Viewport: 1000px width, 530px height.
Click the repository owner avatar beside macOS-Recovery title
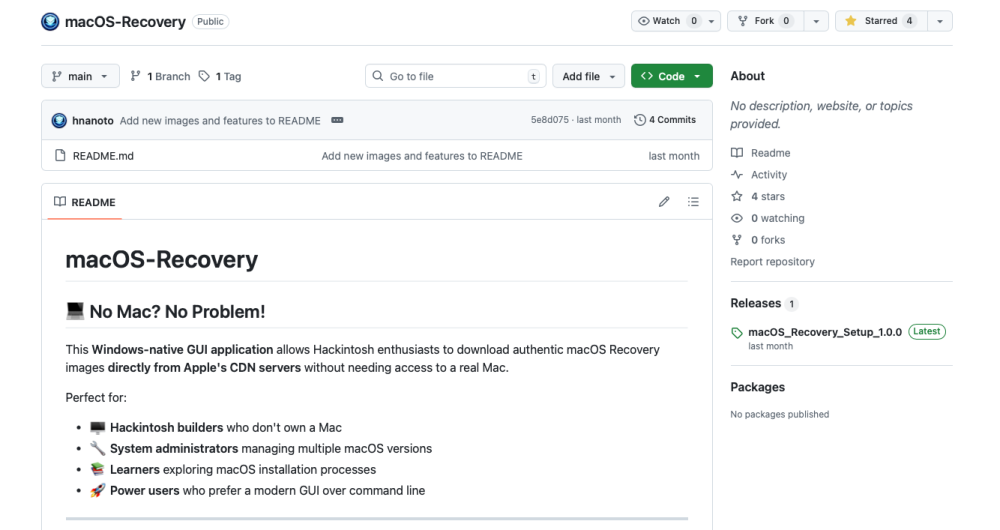(50, 22)
